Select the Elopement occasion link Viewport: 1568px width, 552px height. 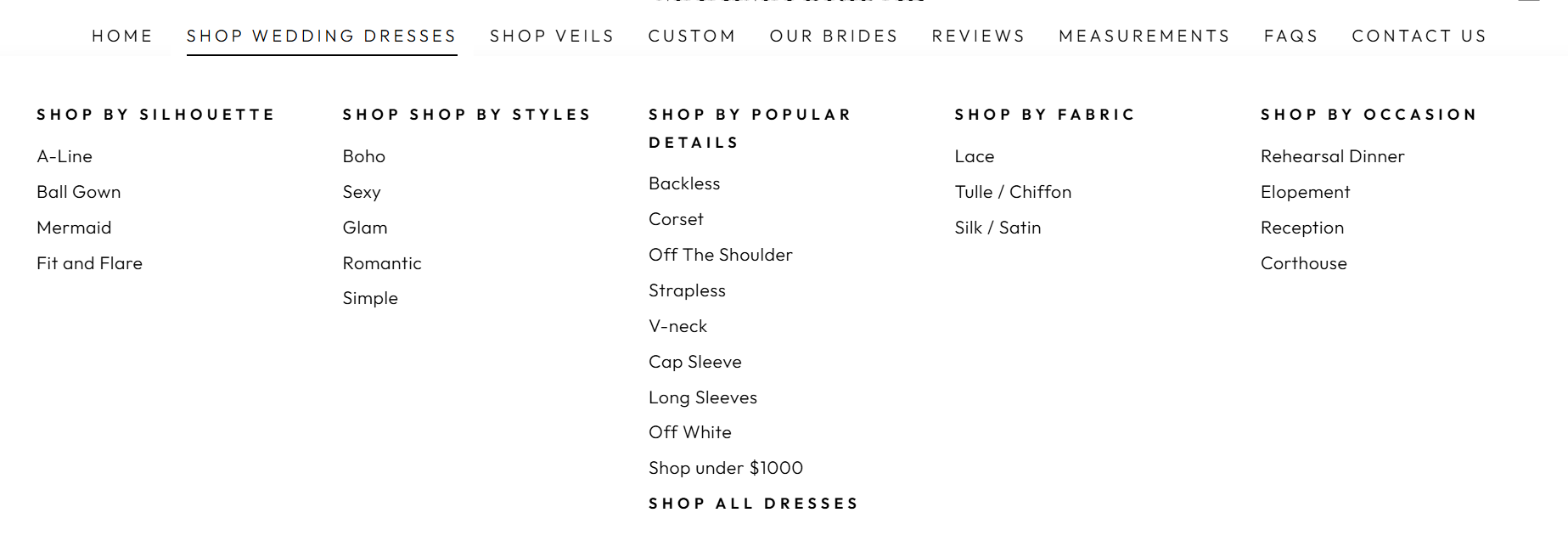click(1305, 192)
